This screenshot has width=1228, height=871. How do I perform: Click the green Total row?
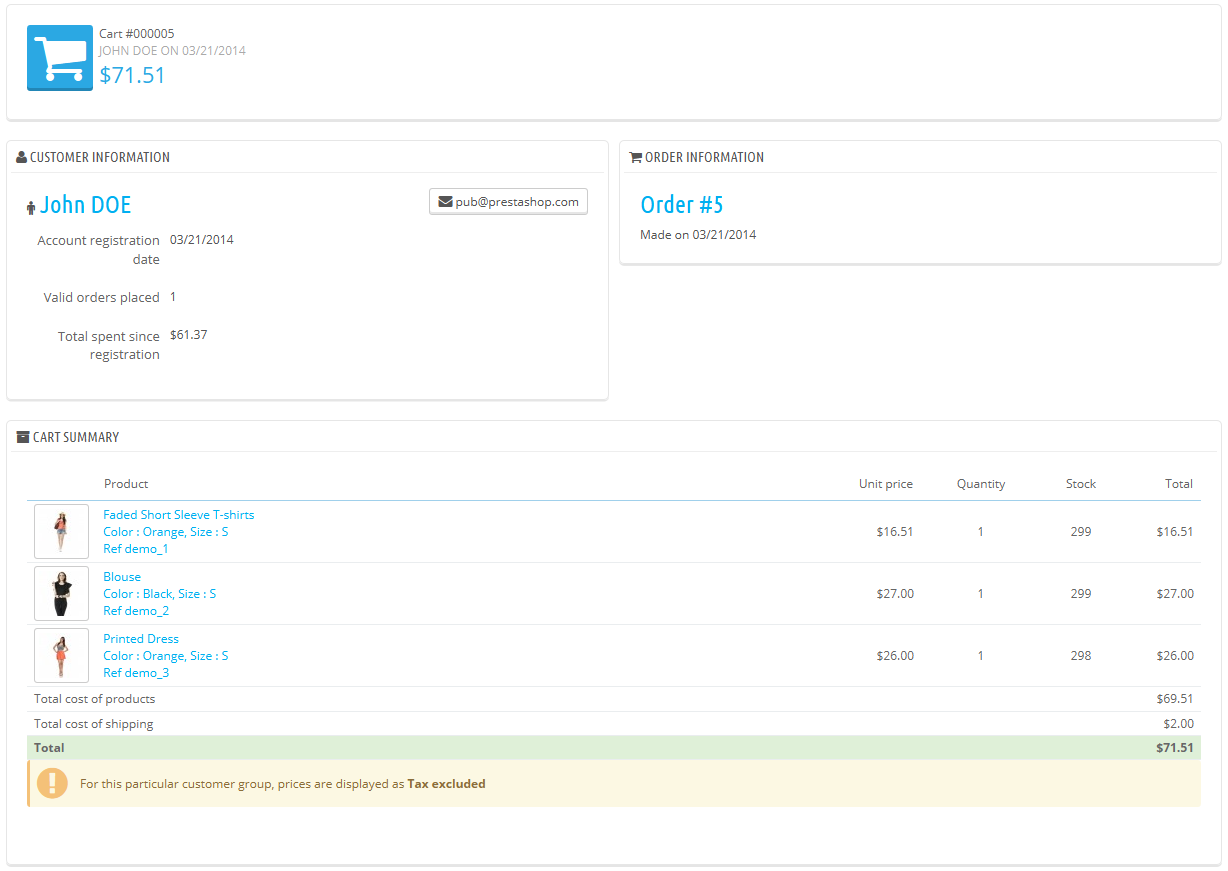tap(613, 748)
